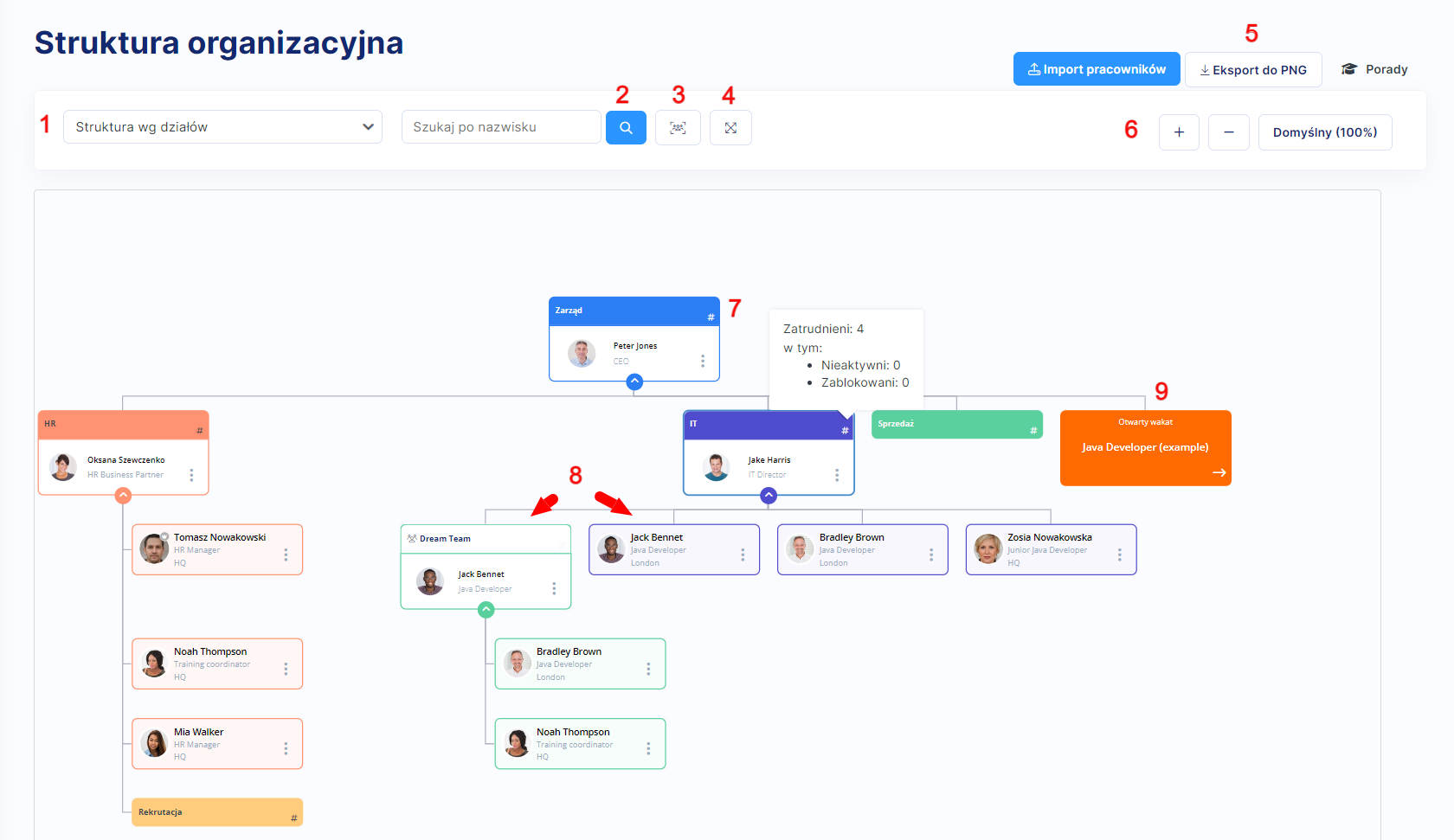Collapse the IT branch under Jake Harris
The width and height of the screenshot is (1454, 840).
(769, 496)
